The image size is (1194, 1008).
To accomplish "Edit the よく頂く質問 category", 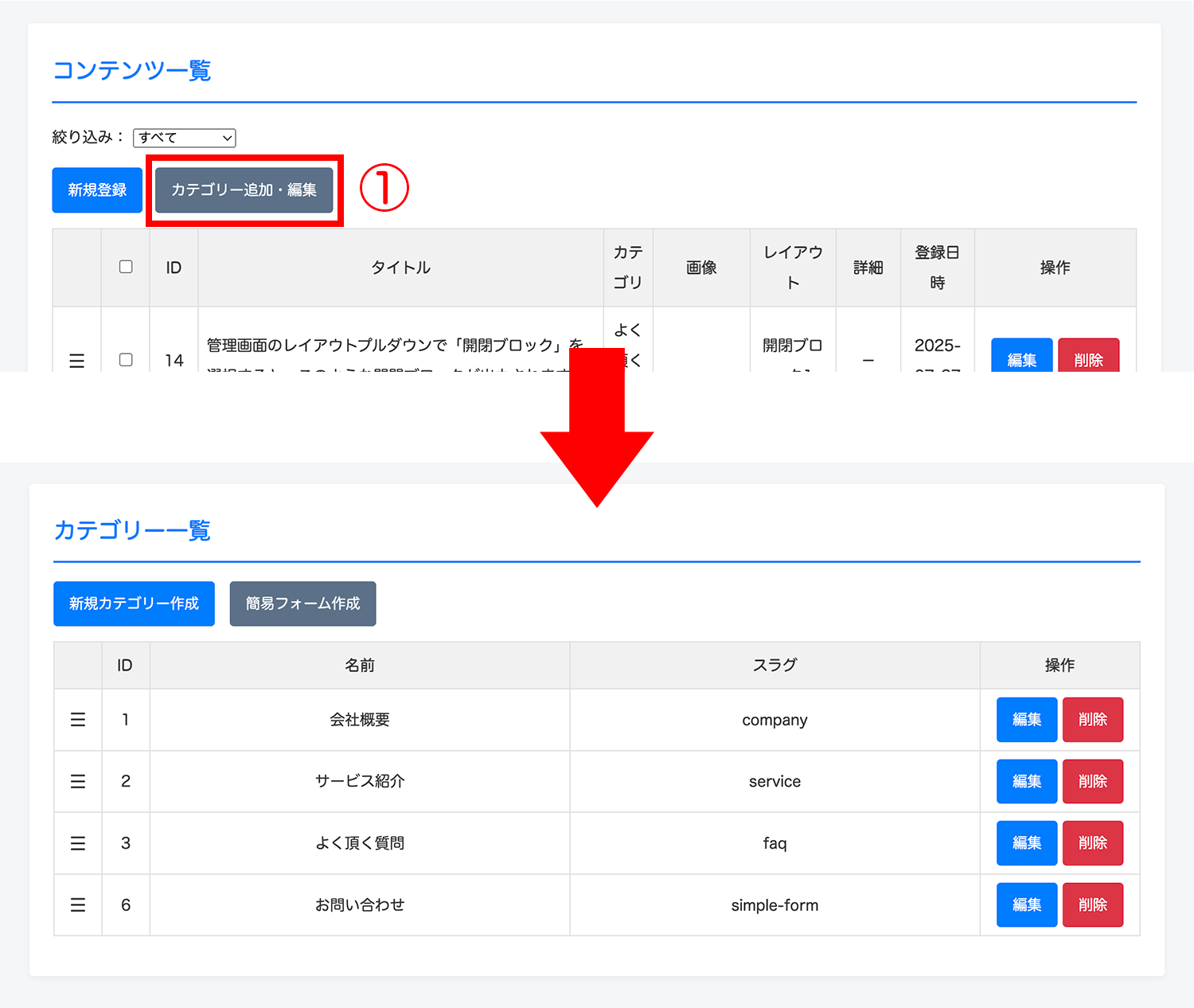I will pyautogui.click(x=1026, y=843).
